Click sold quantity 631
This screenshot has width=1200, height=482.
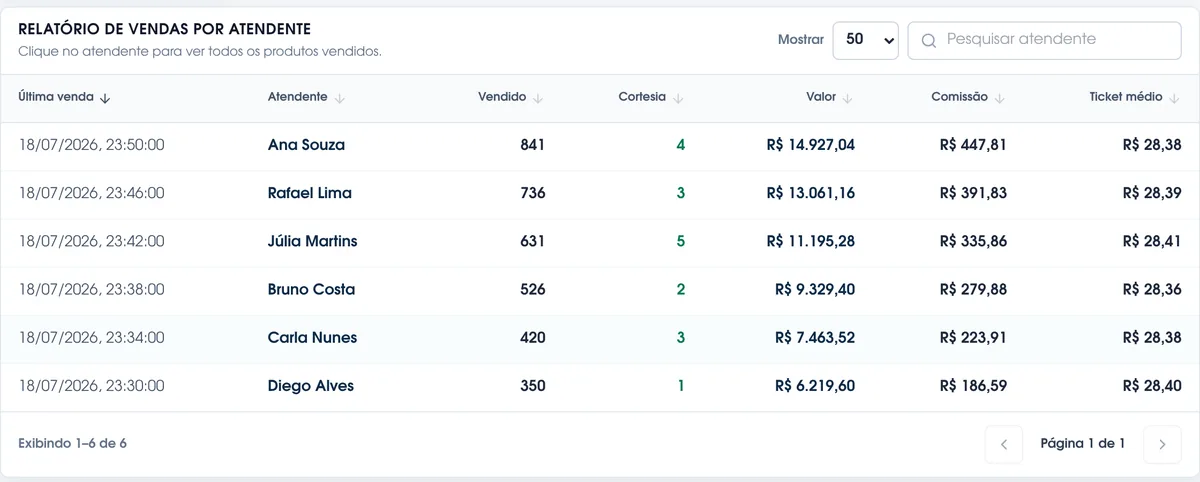tap(533, 241)
